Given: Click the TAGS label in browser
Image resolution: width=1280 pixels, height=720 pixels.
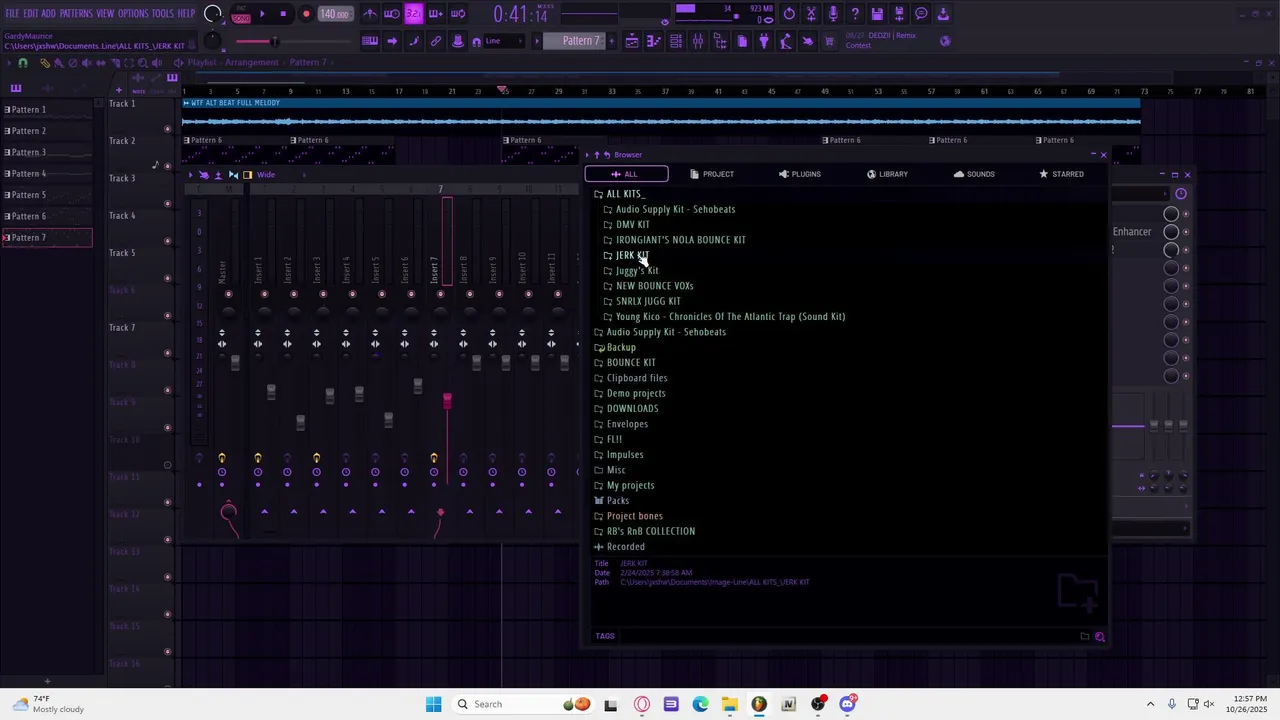Looking at the screenshot, I should click(605, 636).
